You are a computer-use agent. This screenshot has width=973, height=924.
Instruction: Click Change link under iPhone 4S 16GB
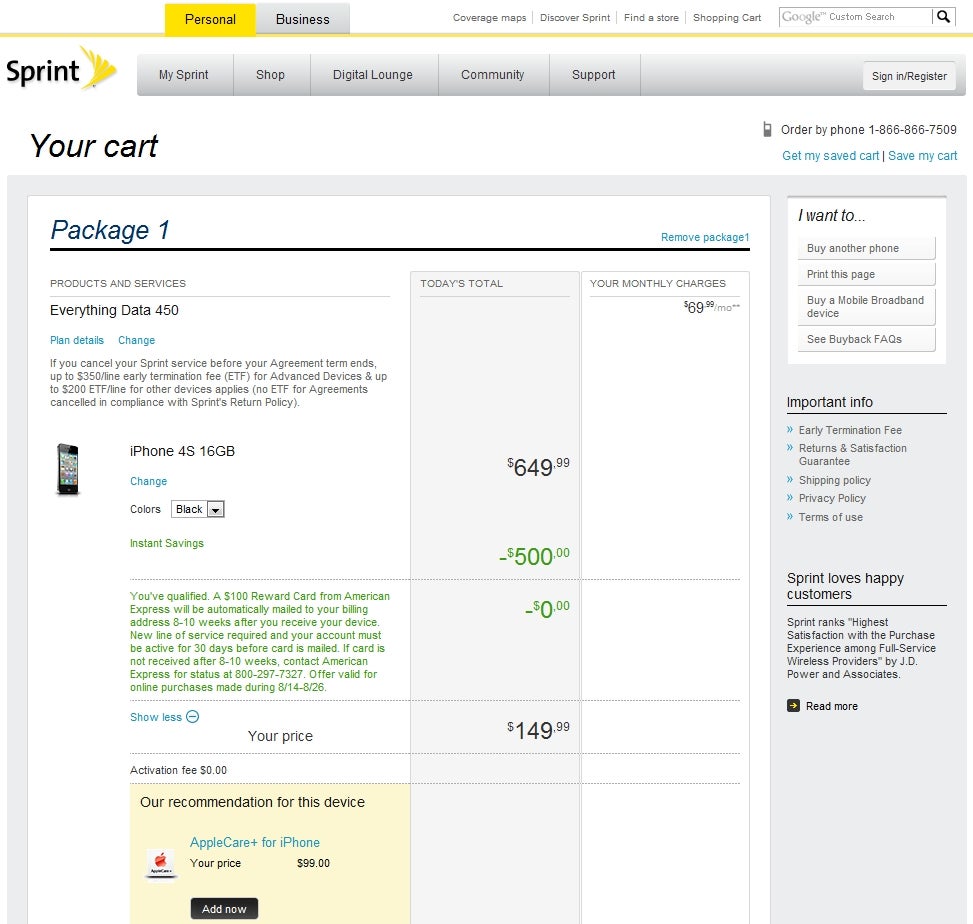[x=148, y=481]
